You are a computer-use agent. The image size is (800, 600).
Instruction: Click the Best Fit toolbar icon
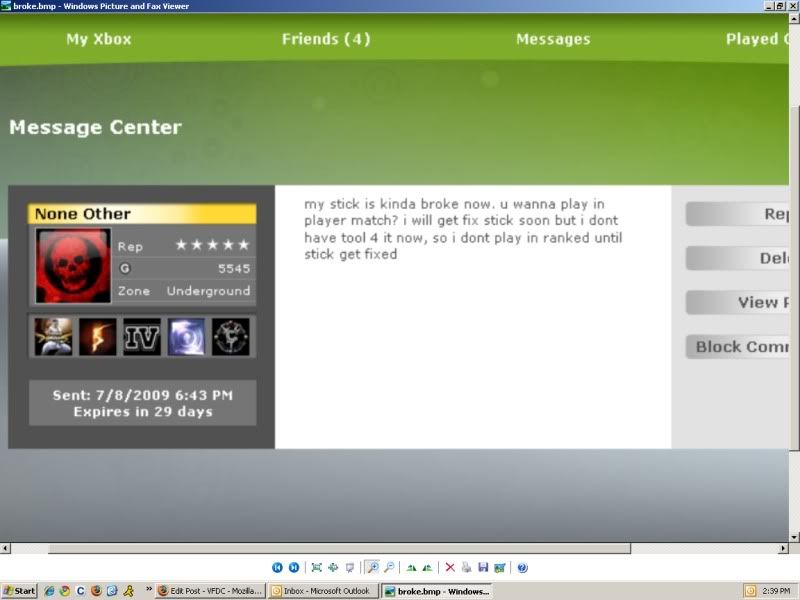316,567
